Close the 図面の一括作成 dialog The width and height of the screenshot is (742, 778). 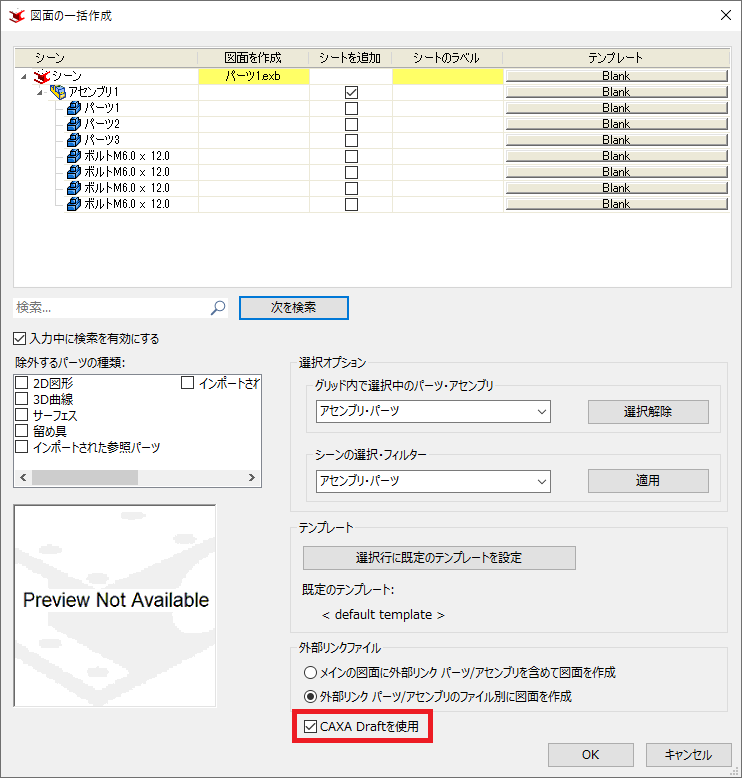click(x=726, y=15)
